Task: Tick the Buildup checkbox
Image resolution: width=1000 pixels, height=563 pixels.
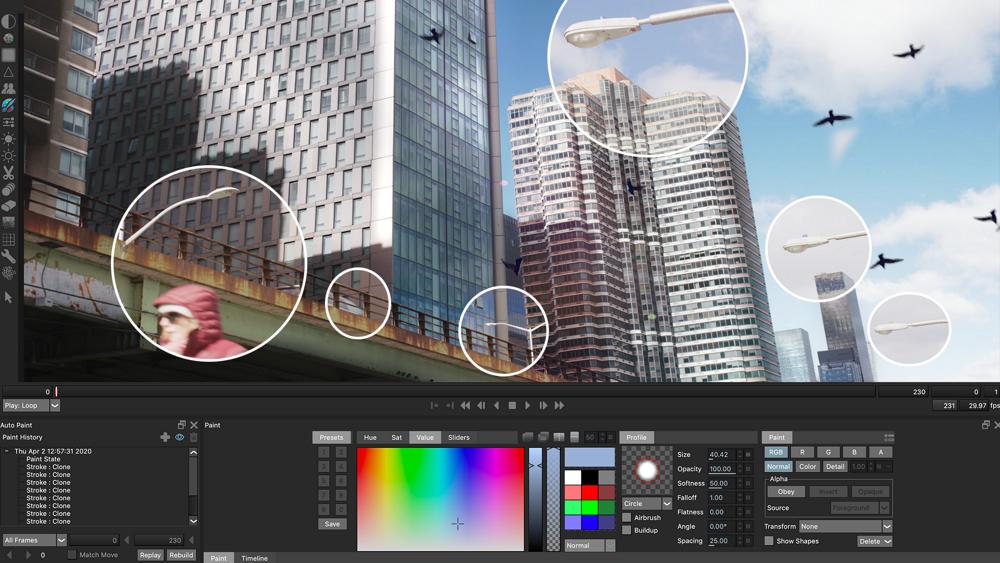Action: click(x=627, y=530)
